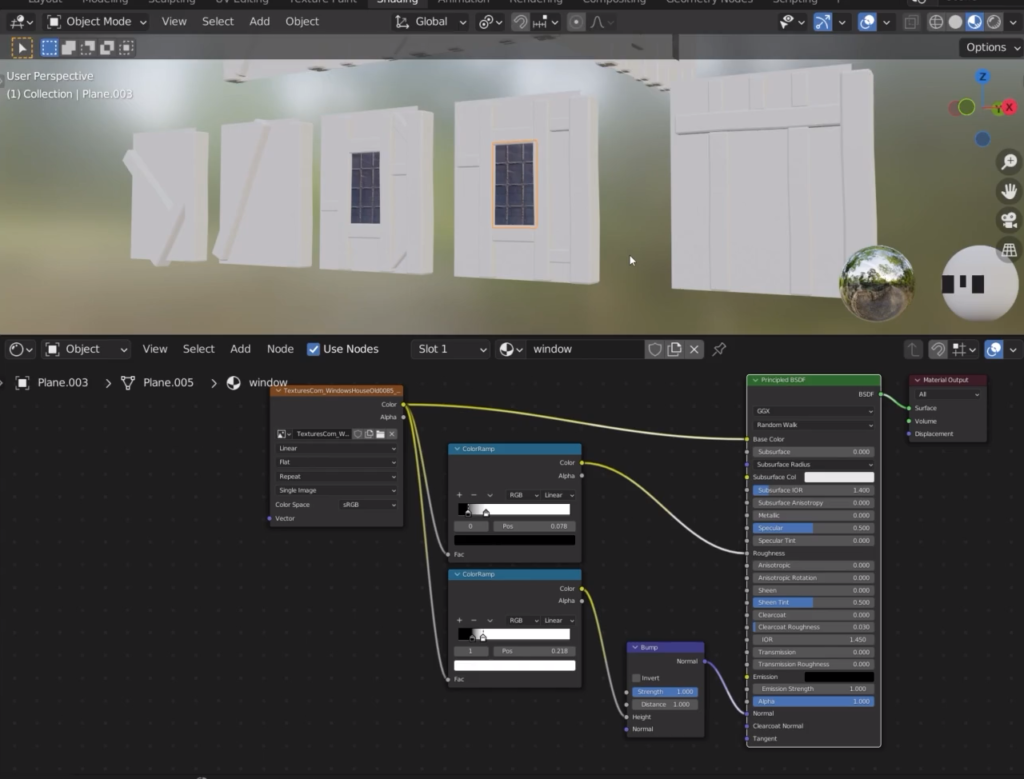Toggle viewport overlays
Image resolution: width=1024 pixels, height=779 pixels.
click(867, 22)
